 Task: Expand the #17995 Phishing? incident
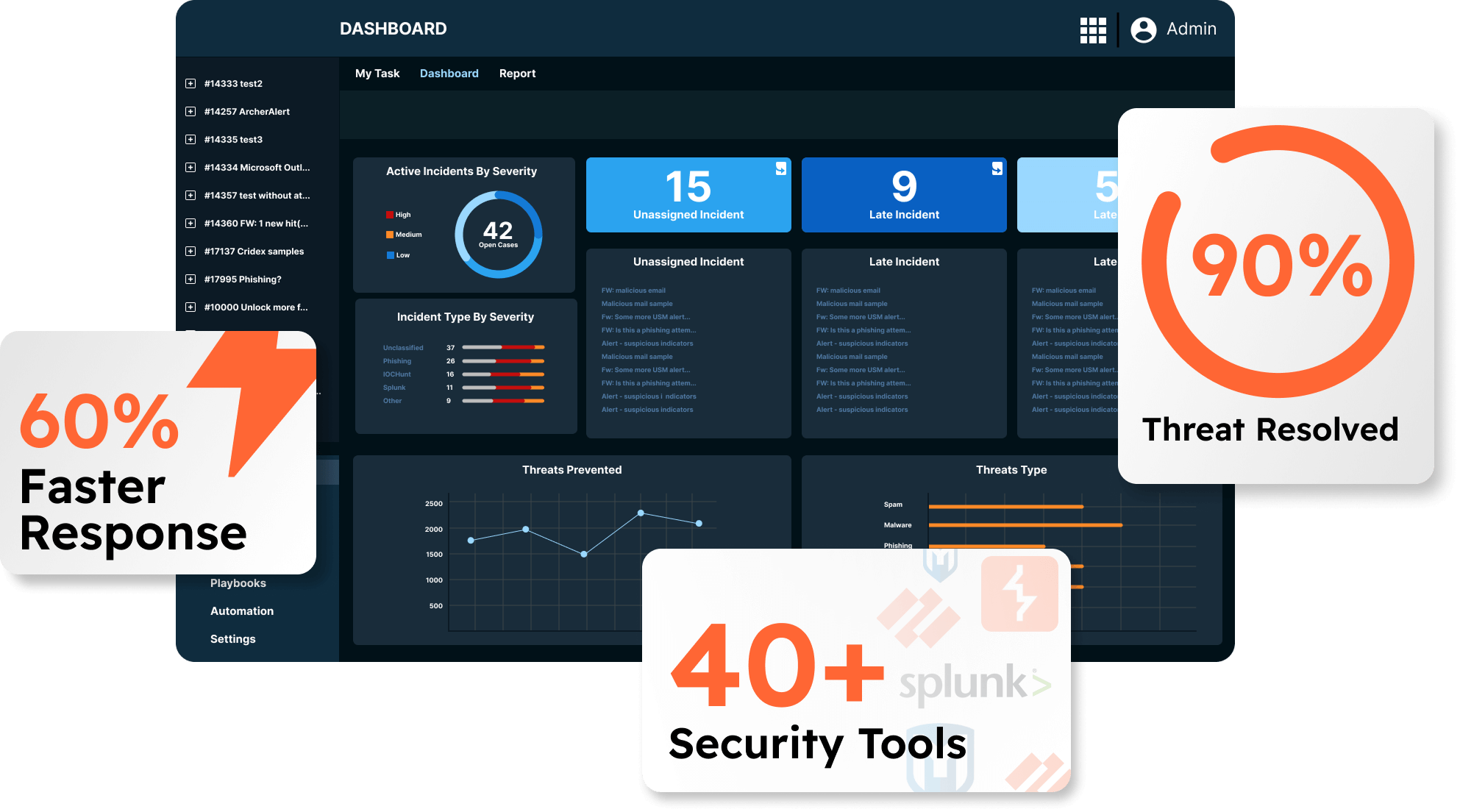[189, 279]
